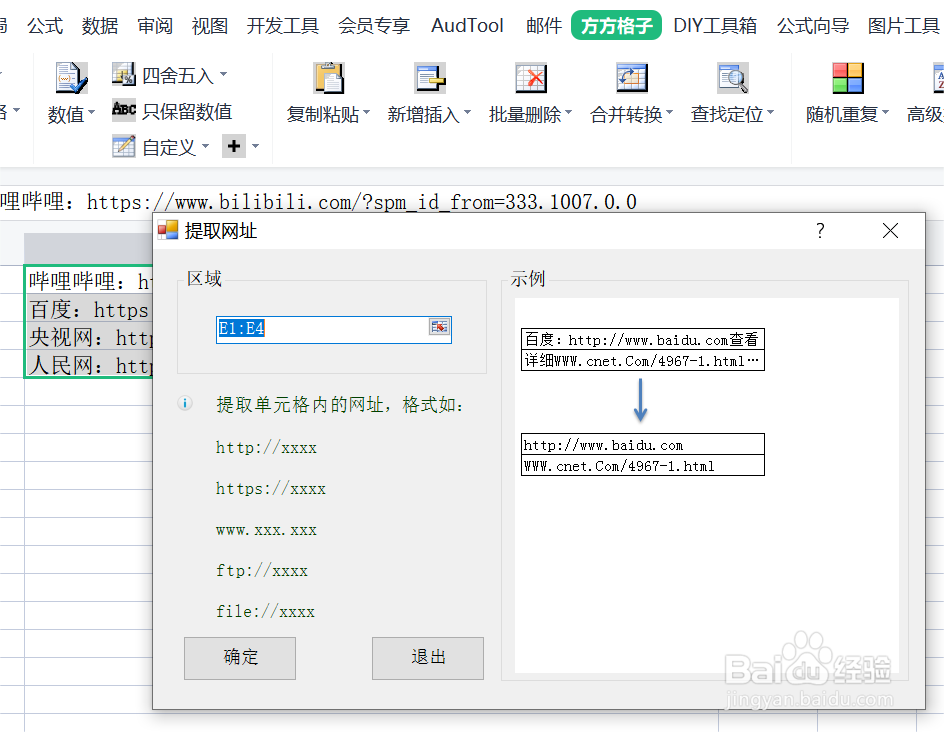Open the 公式向导 tab
Image resolution: width=944 pixels, height=732 pixels.
(x=813, y=26)
